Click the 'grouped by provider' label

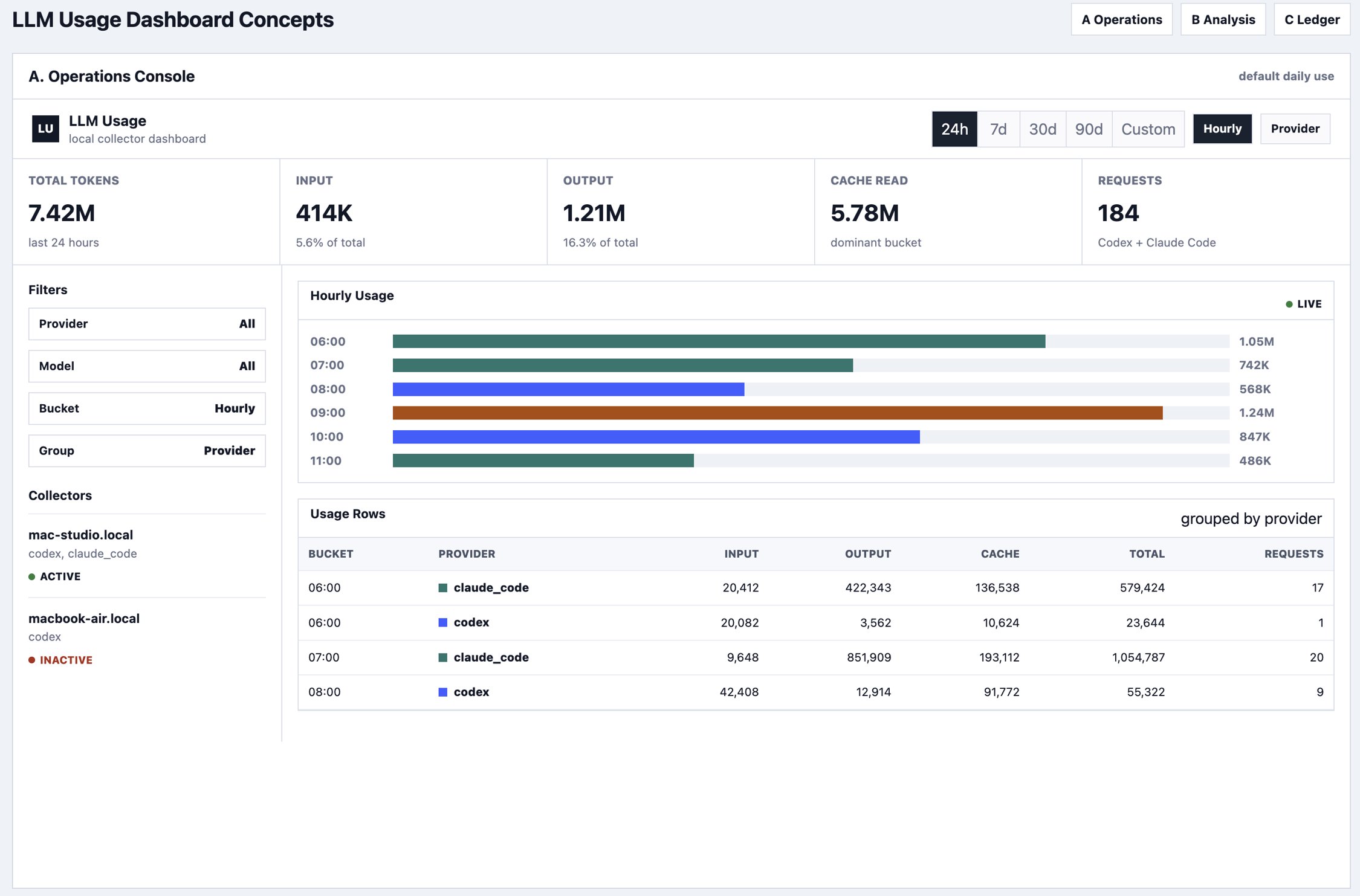point(1251,518)
